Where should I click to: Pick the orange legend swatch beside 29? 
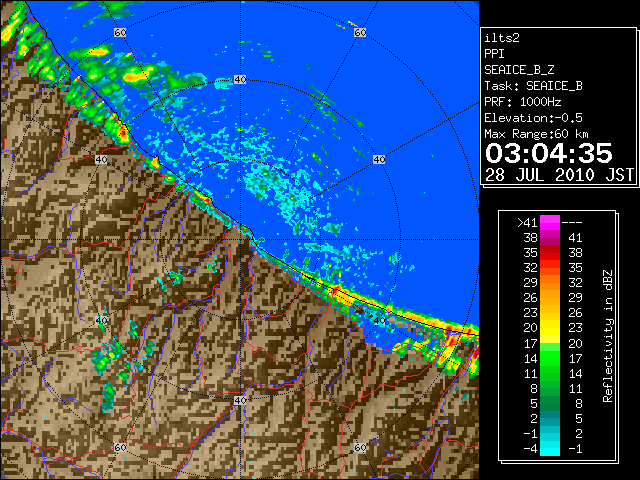coord(550,283)
